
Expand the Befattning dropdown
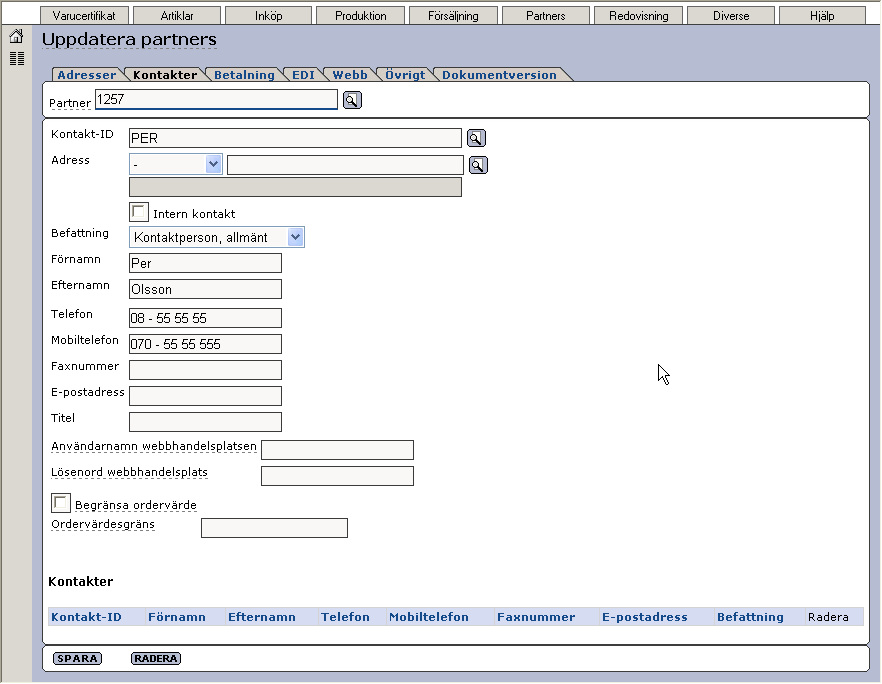[217, 237]
